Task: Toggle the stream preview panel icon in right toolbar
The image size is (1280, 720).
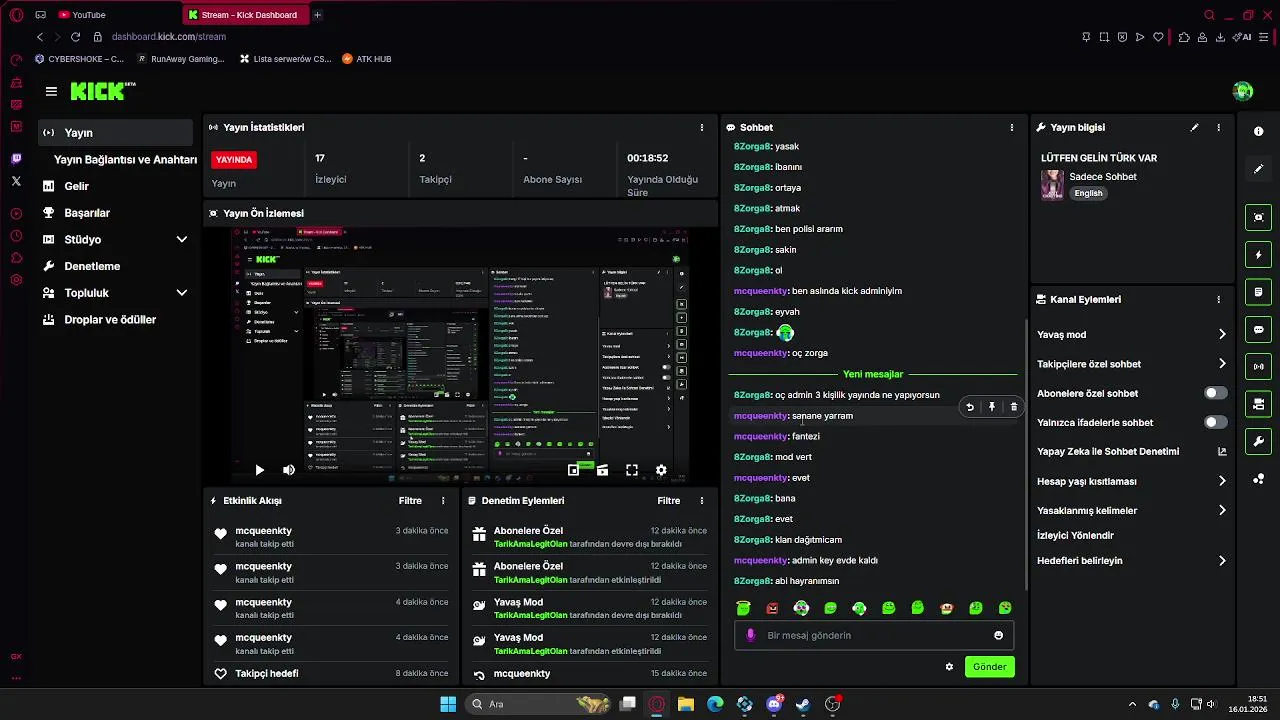Action: 1258,217
